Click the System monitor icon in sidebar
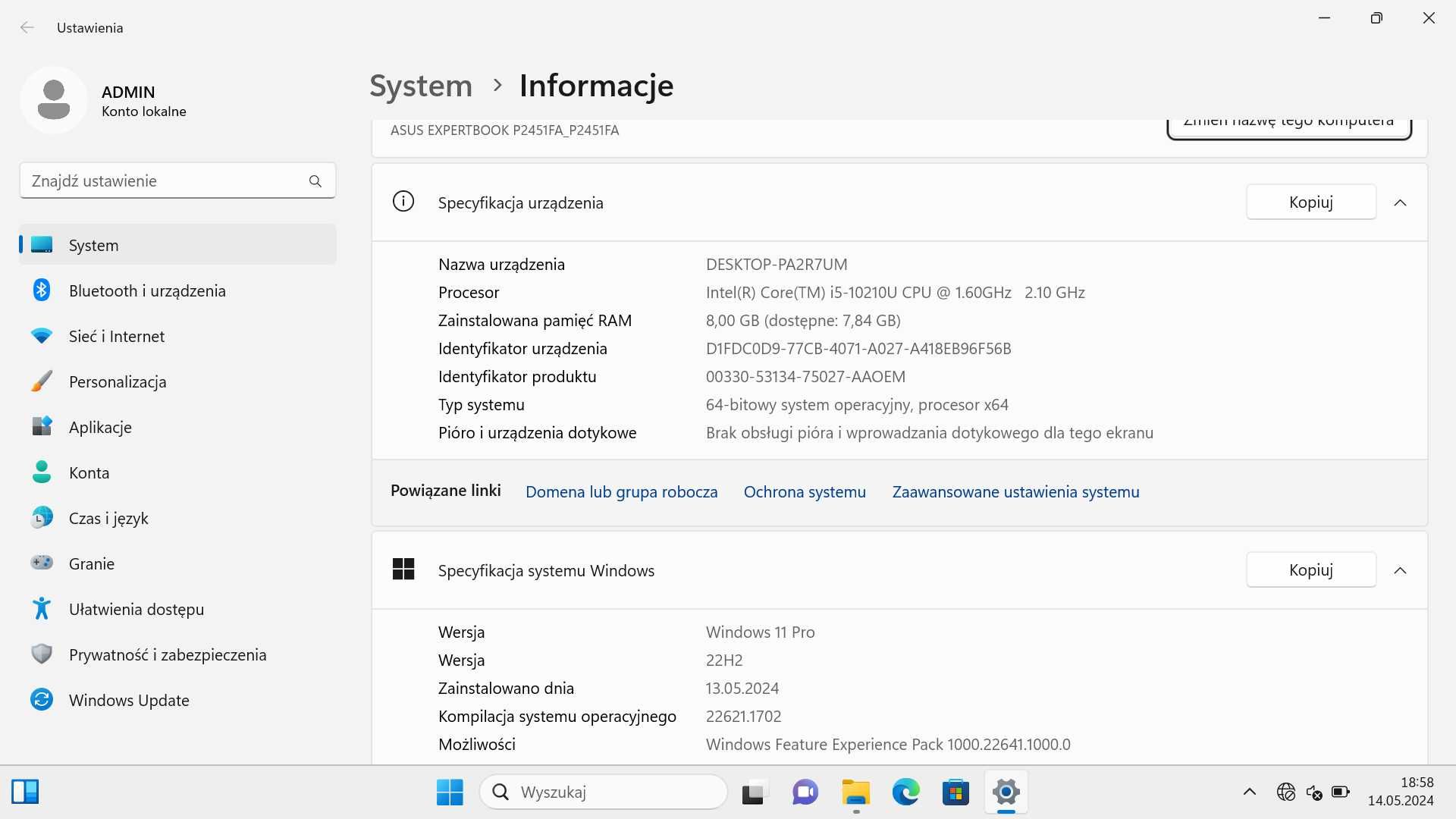Screen dimensions: 1456x819 click(x=42, y=245)
